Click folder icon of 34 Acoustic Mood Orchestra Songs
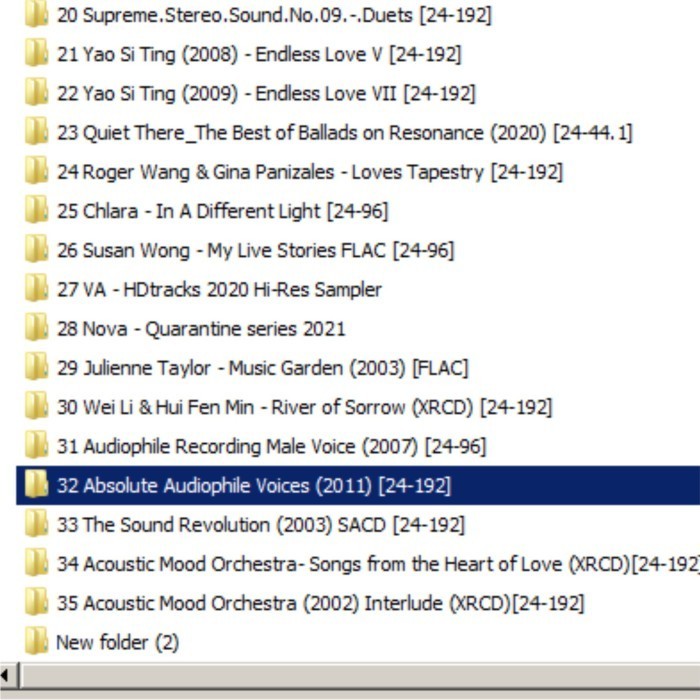Image resolution: width=700 pixels, height=700 pixels. point(36,564)
